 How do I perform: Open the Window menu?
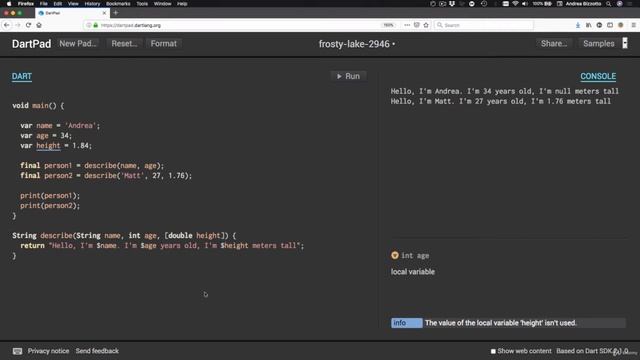tap(162, 4)
